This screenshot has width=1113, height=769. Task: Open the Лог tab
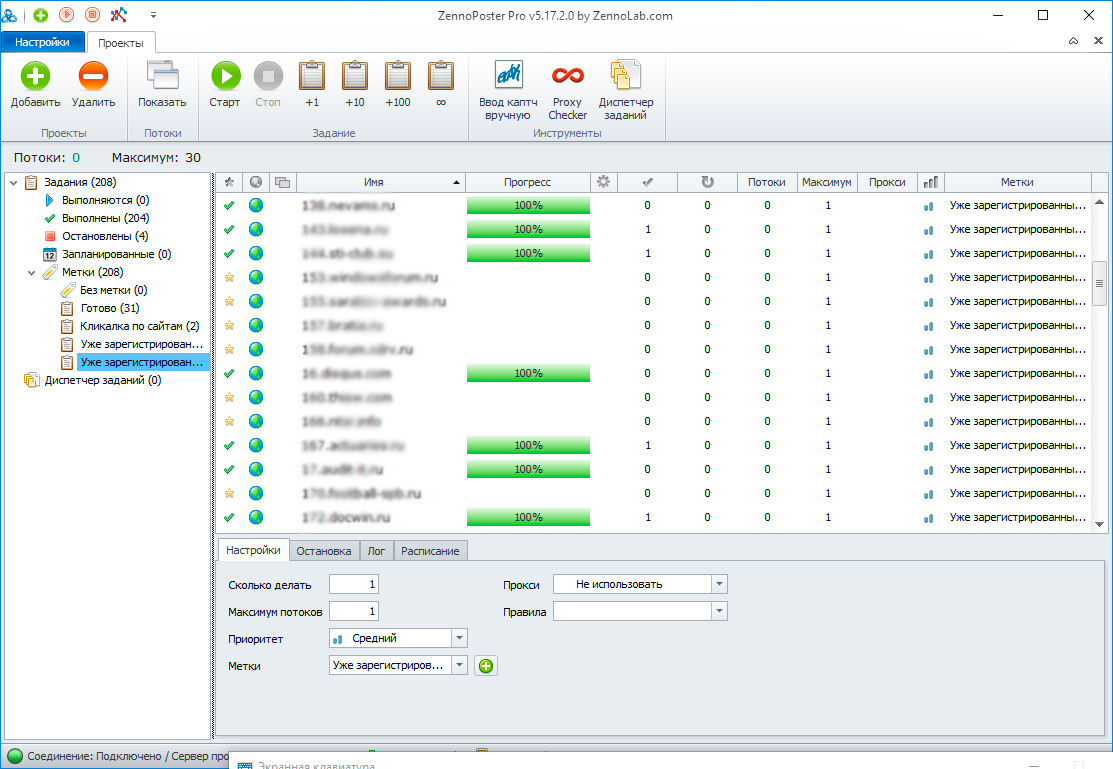tap(376, 551)
